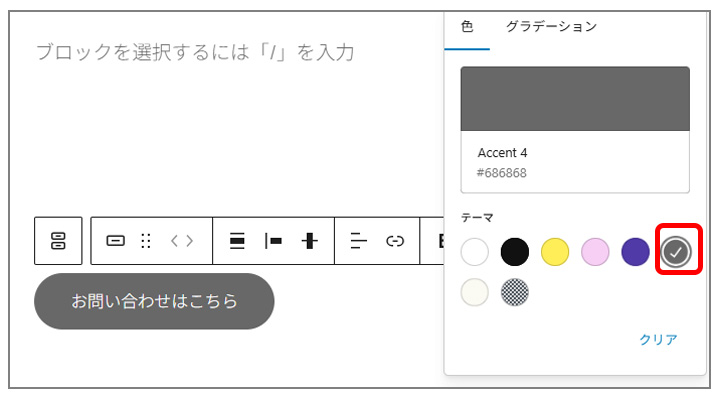Select the purple theme color swatch
718x401 pixels.
point(635,252)
